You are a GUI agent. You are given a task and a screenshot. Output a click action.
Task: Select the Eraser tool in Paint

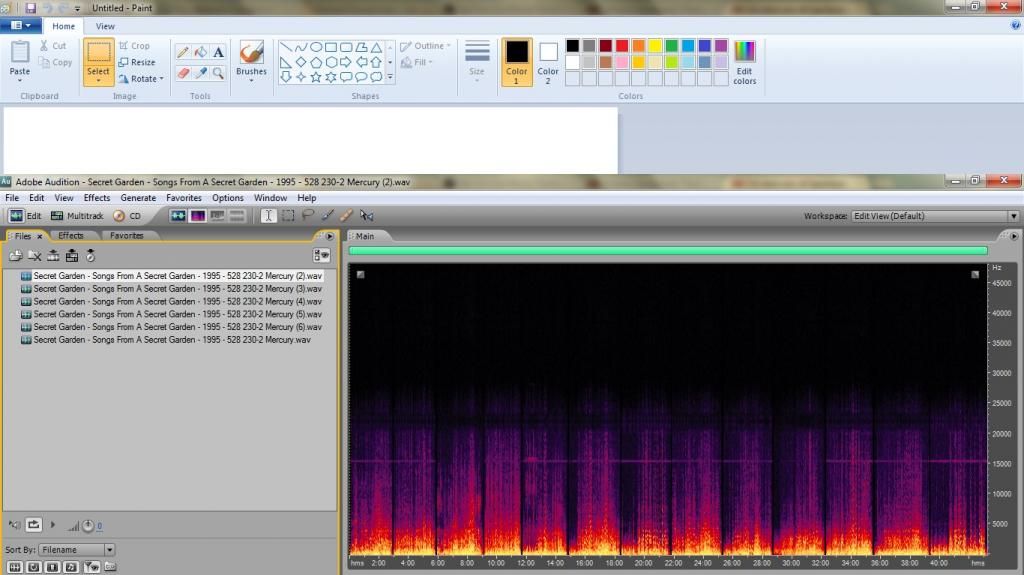pos(183,73)
